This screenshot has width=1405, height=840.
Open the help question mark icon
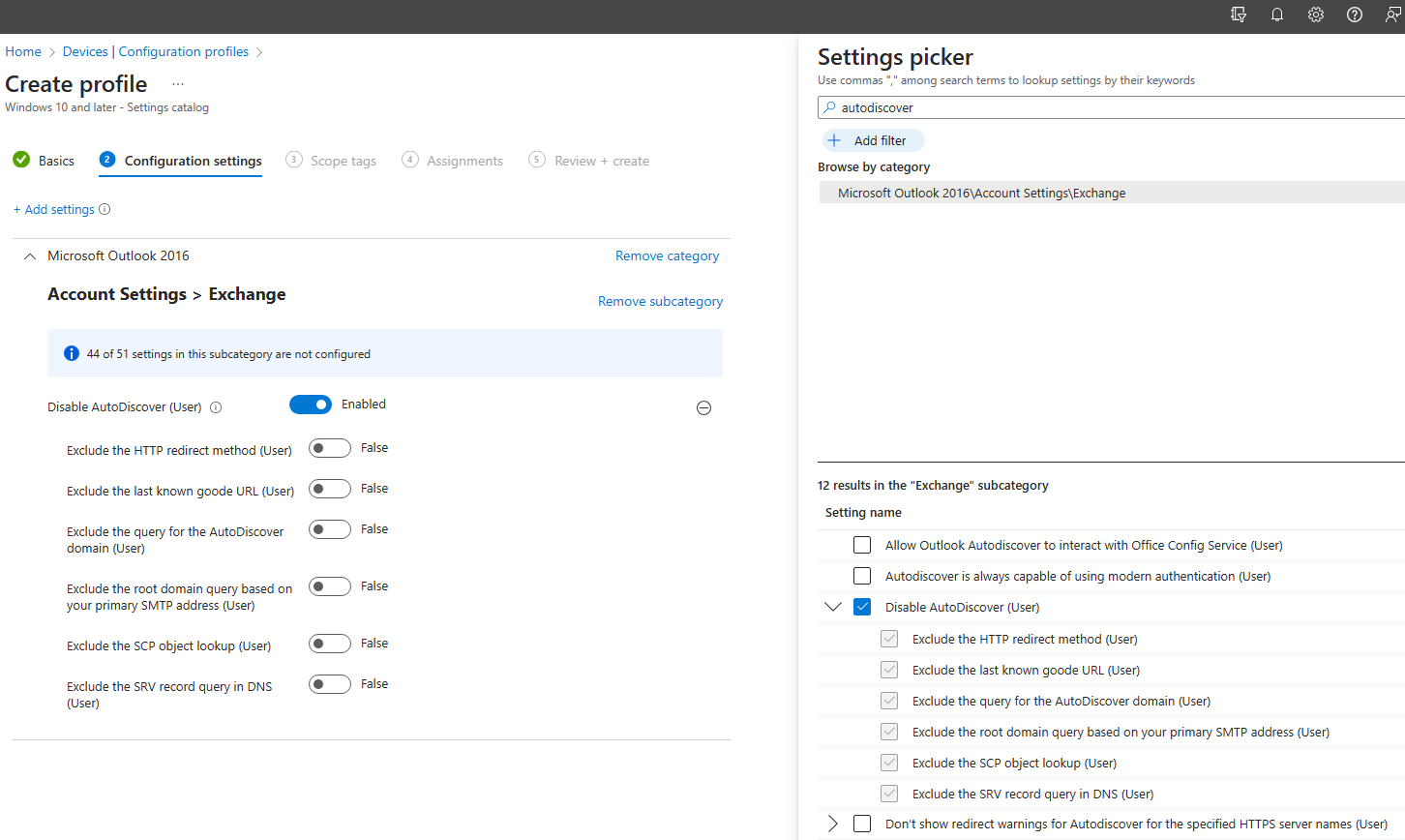point(1355,15)
